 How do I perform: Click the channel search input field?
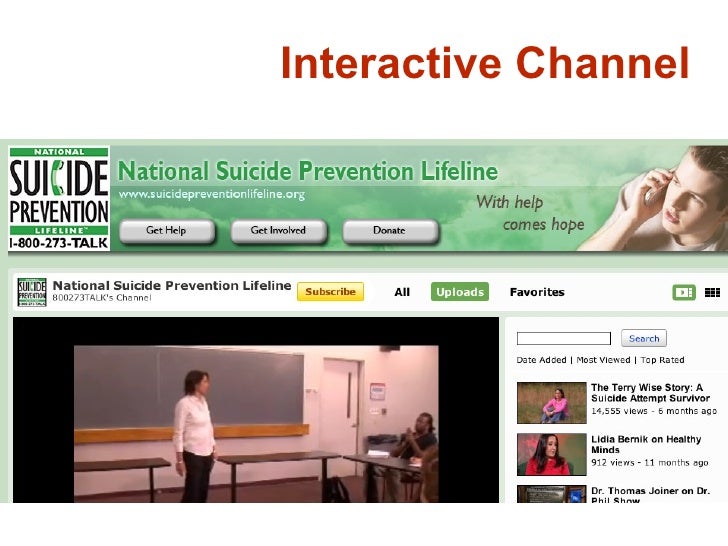(x=564, y=338)
